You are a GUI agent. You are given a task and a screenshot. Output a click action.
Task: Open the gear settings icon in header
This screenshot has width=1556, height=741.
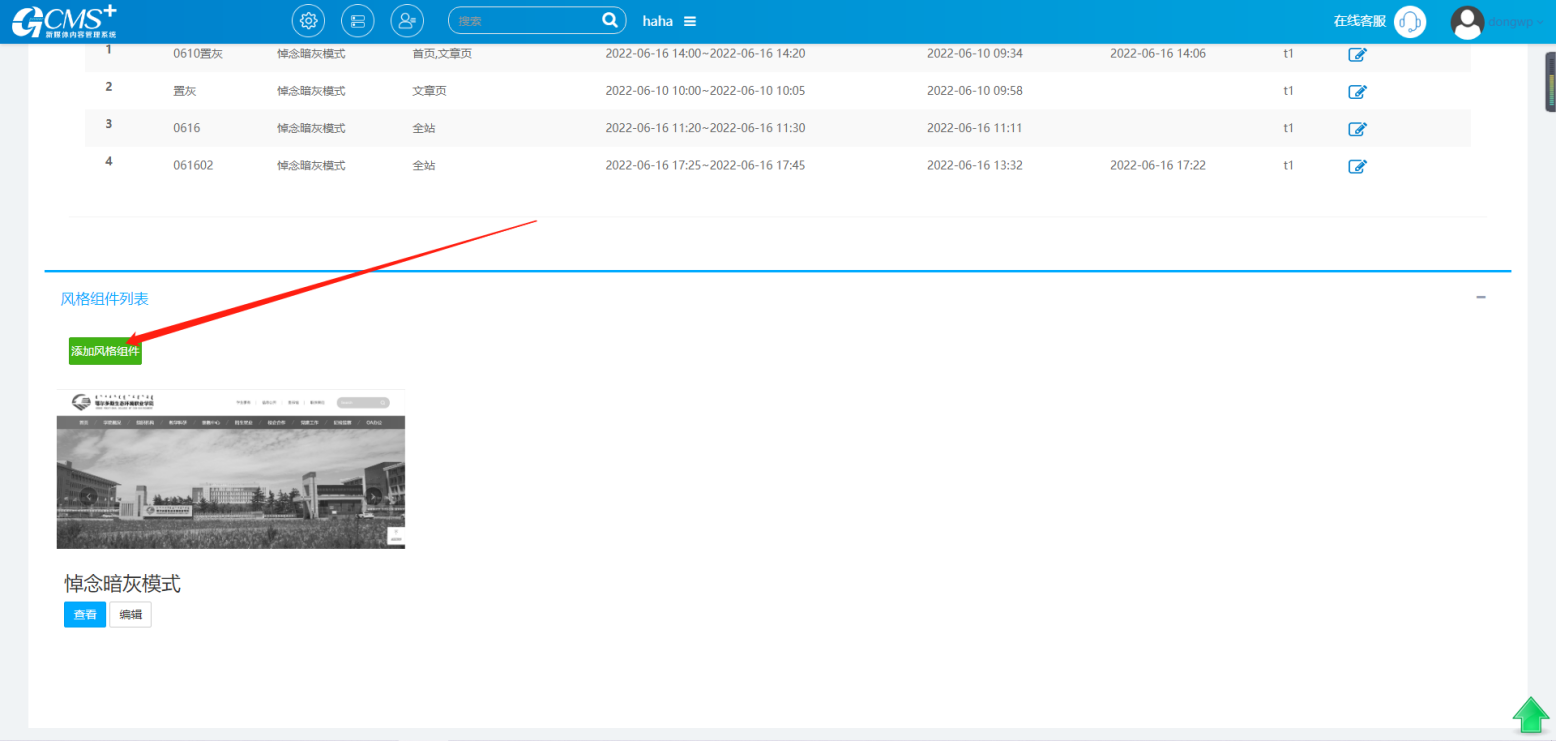tap(308, 21)
